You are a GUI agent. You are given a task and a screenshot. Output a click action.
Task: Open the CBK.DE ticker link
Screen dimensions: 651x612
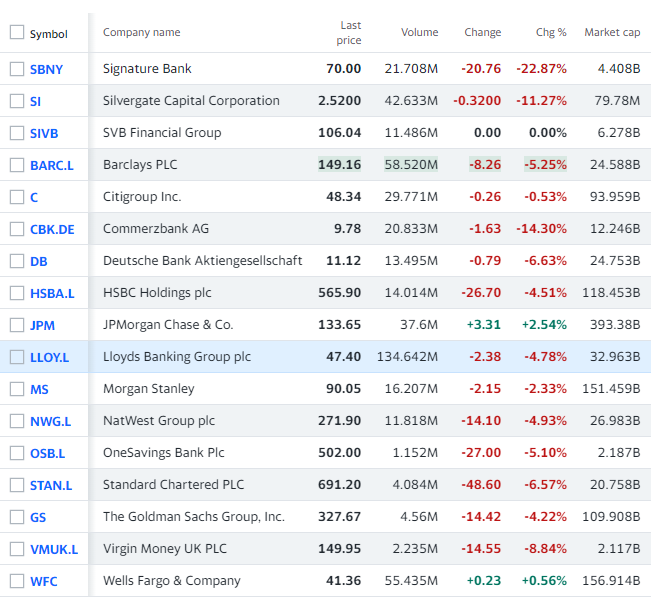(x=52, y=229)
